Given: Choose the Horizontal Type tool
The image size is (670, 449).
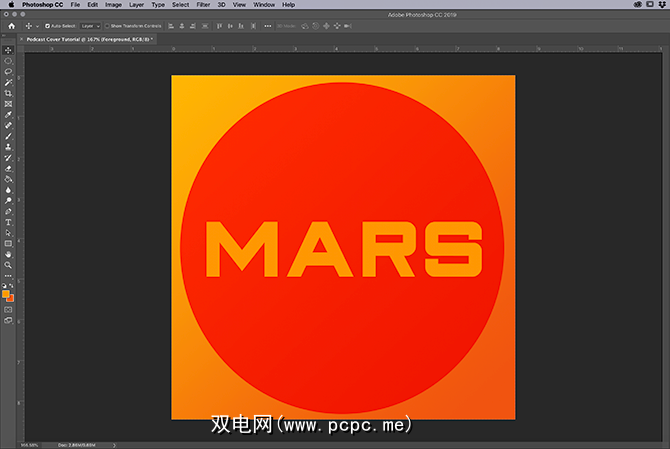Looking at the screenshot, I should 8,222.
